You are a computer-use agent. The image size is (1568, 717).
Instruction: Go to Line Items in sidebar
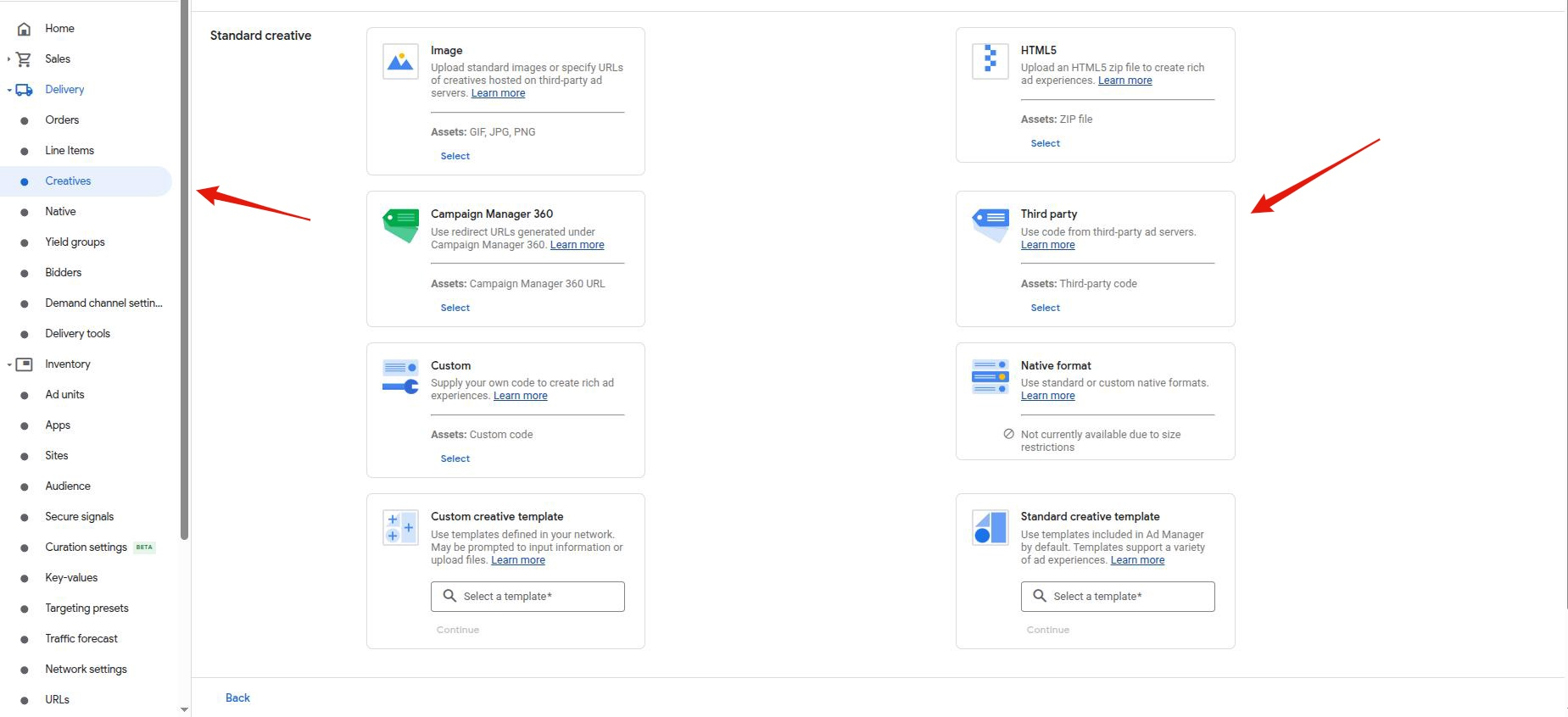click(70, 151)
